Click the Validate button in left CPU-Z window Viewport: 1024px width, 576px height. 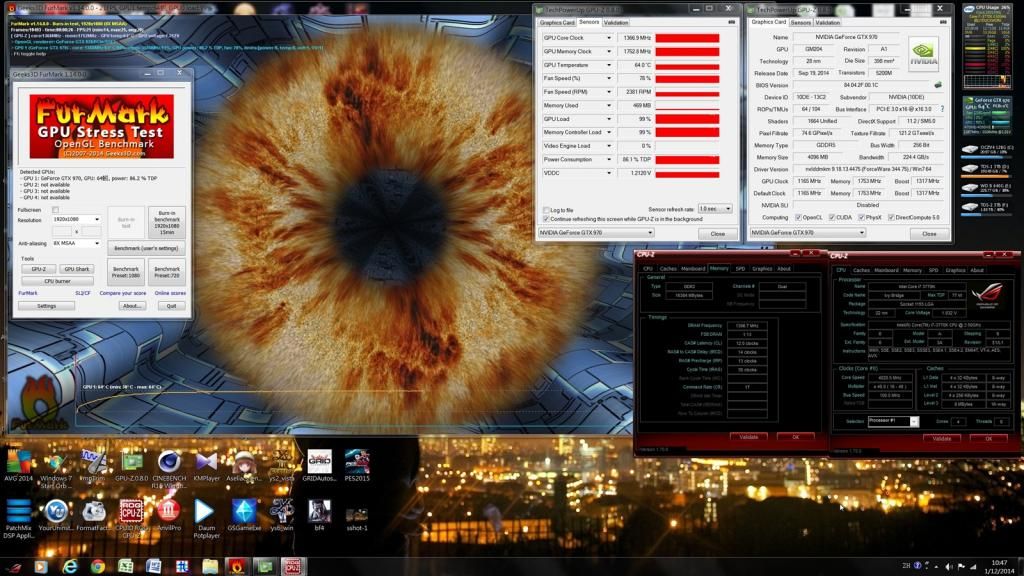tap(748, 437)
